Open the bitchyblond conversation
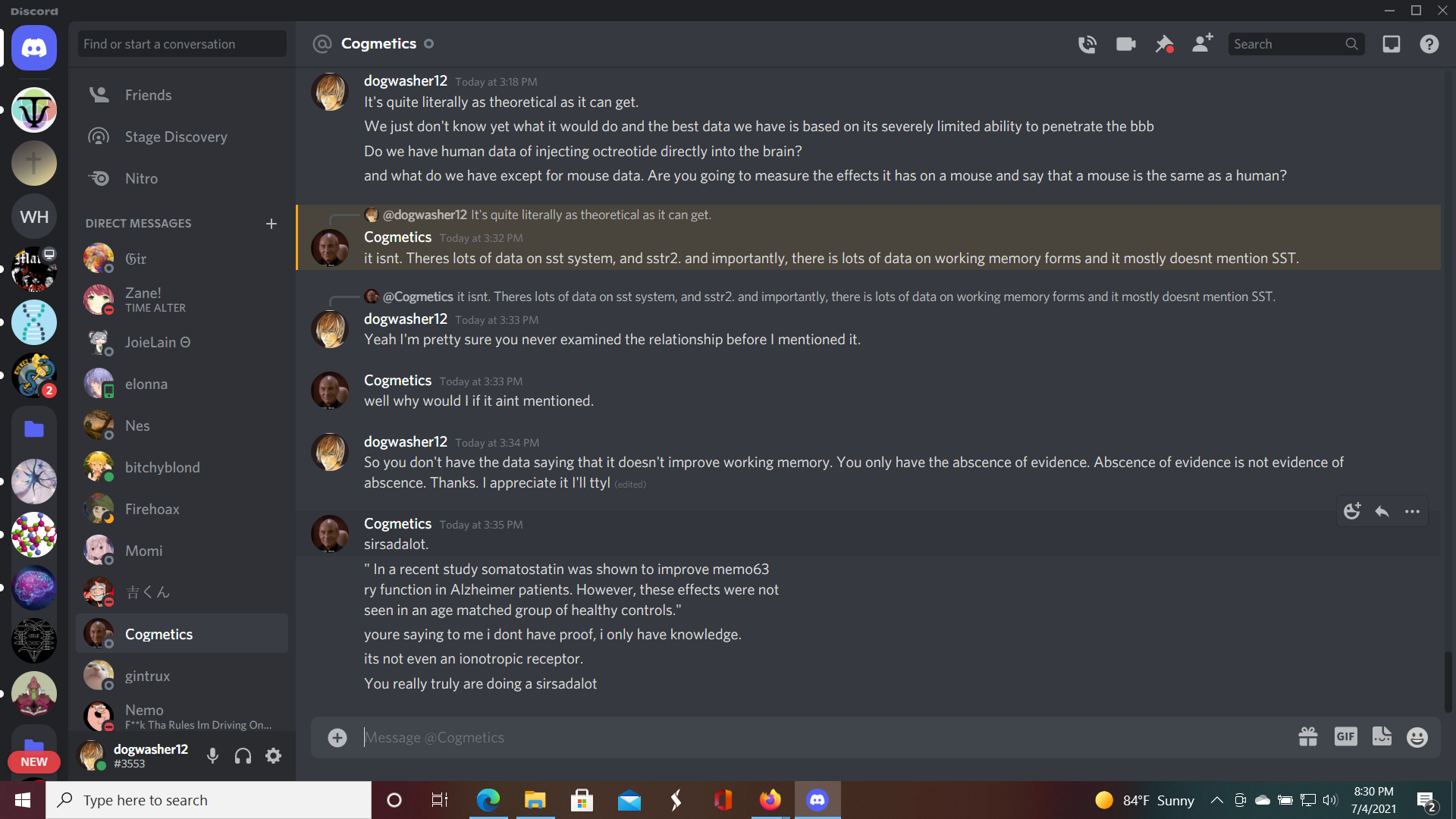The width and height of the screenshot is (1456, 819). point(162,467)
